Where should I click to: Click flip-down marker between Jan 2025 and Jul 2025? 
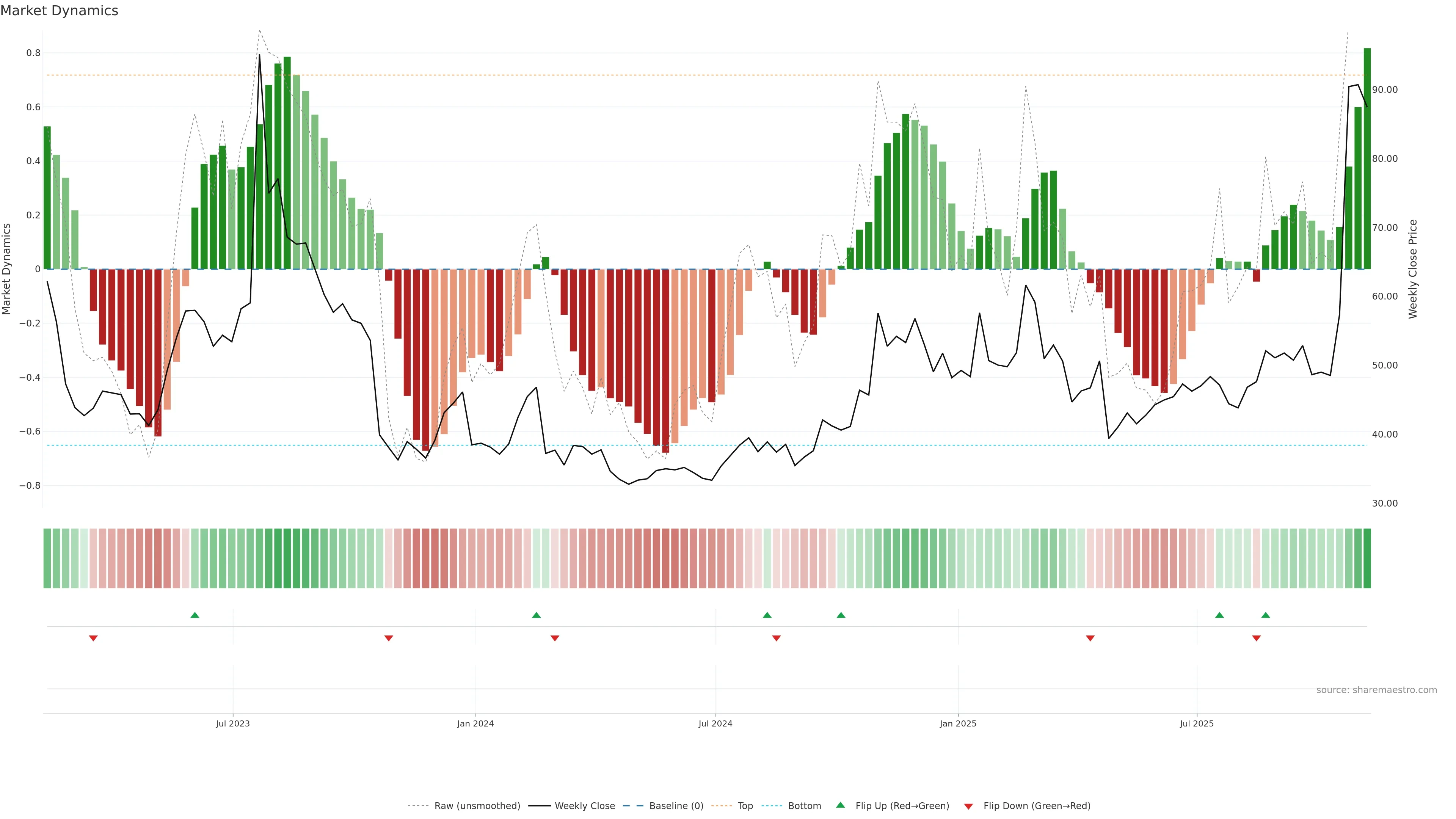(1090, 638)
